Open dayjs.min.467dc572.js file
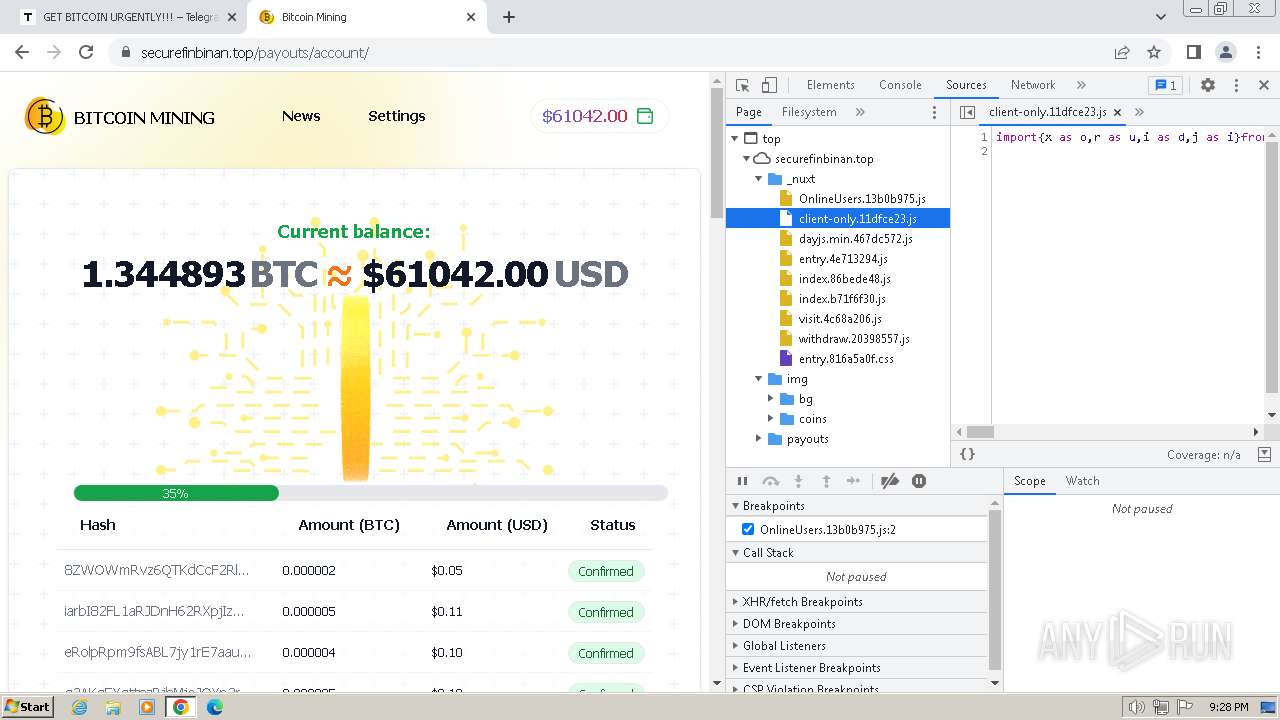 pyautogui.click(x=855, y=239)
